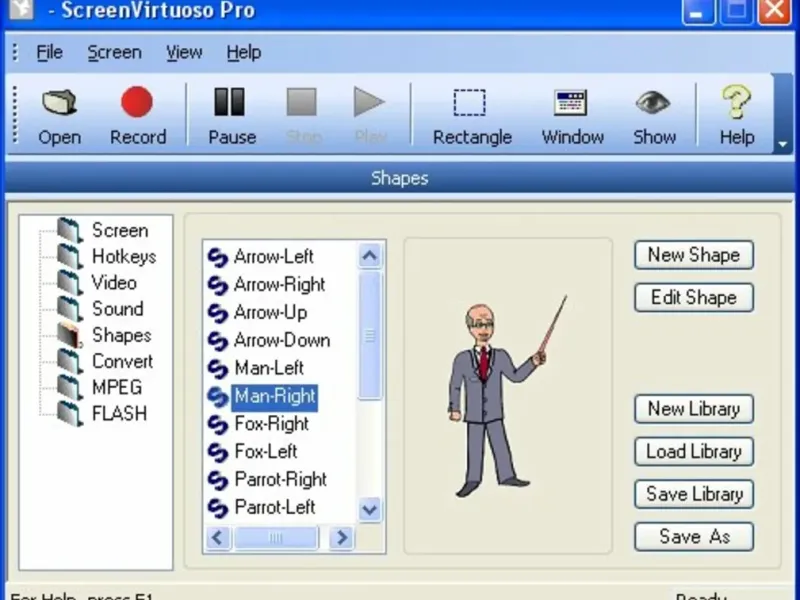Select MPEG in the settings tree
800x600 pixels.
(x=117, y=387)
